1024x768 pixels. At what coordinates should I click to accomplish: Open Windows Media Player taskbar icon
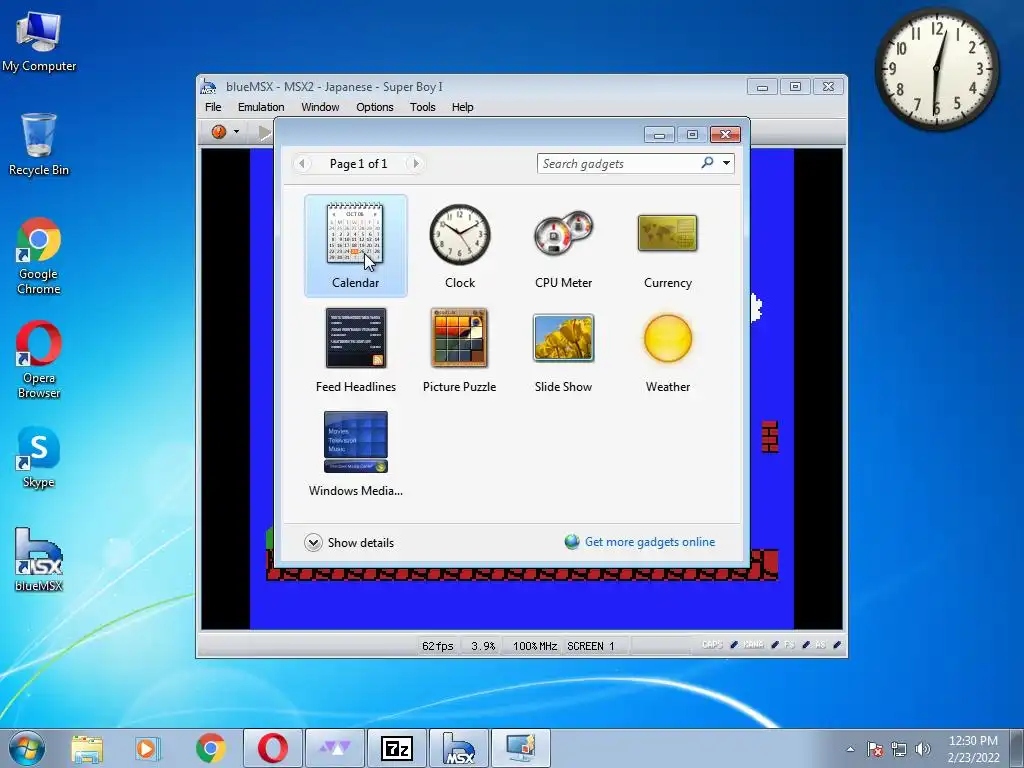tap(148, 748)
